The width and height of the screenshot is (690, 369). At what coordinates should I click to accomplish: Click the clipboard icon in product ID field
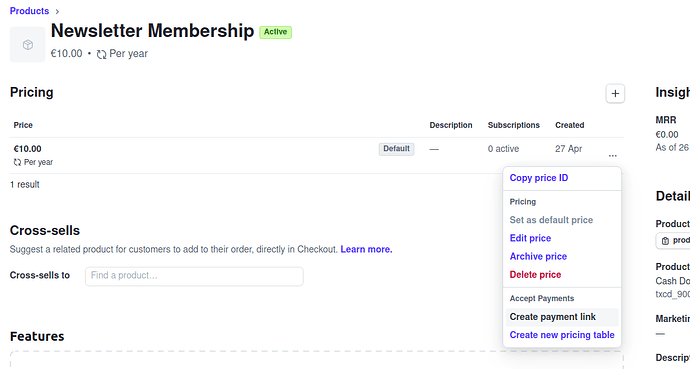tap(665, 241)
